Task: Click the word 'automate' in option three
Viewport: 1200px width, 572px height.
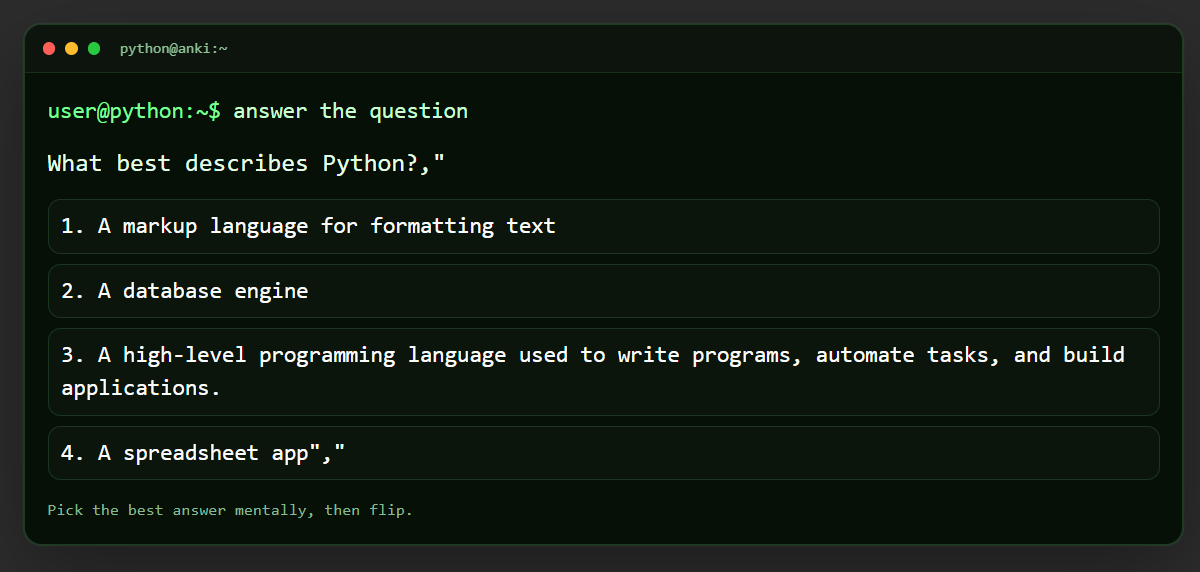Action: [865, 355]
